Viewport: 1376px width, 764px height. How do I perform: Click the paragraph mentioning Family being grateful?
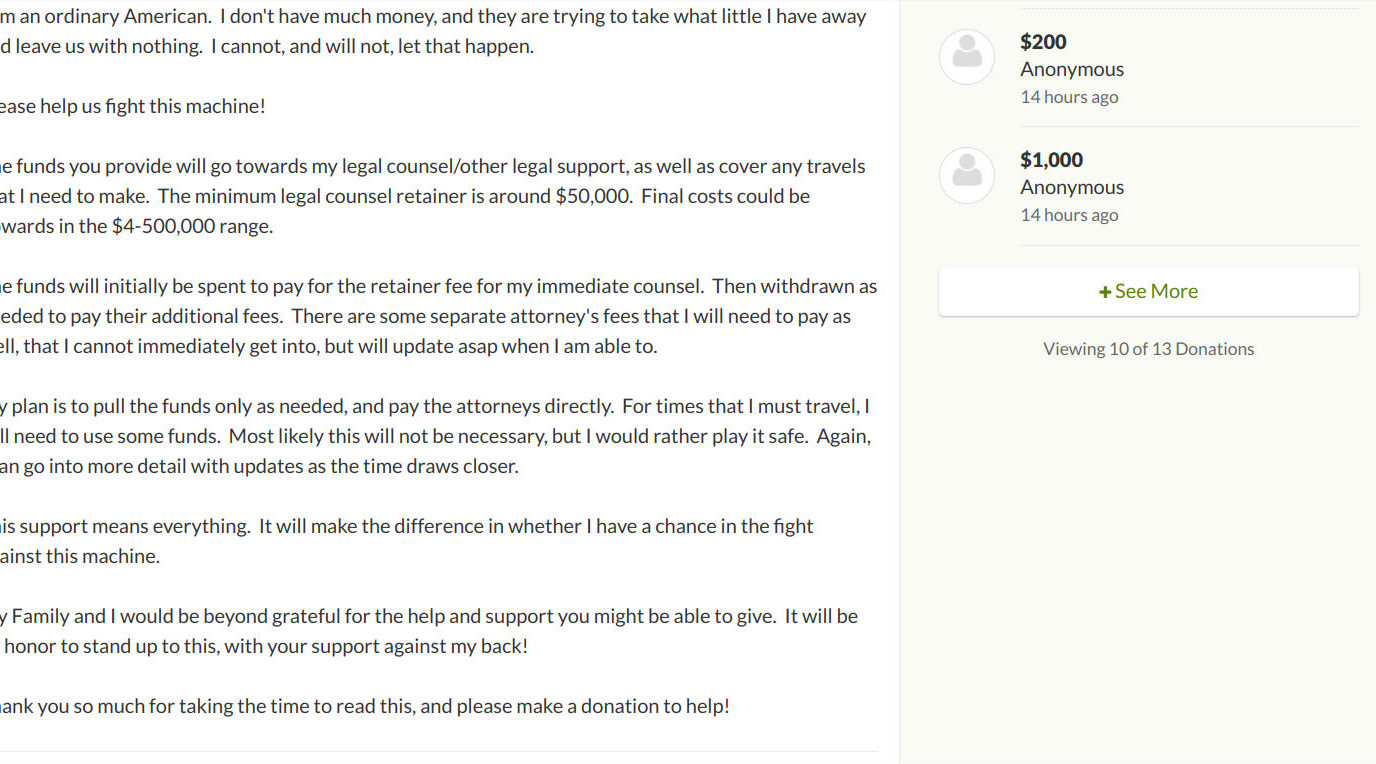tap(429, 631)
